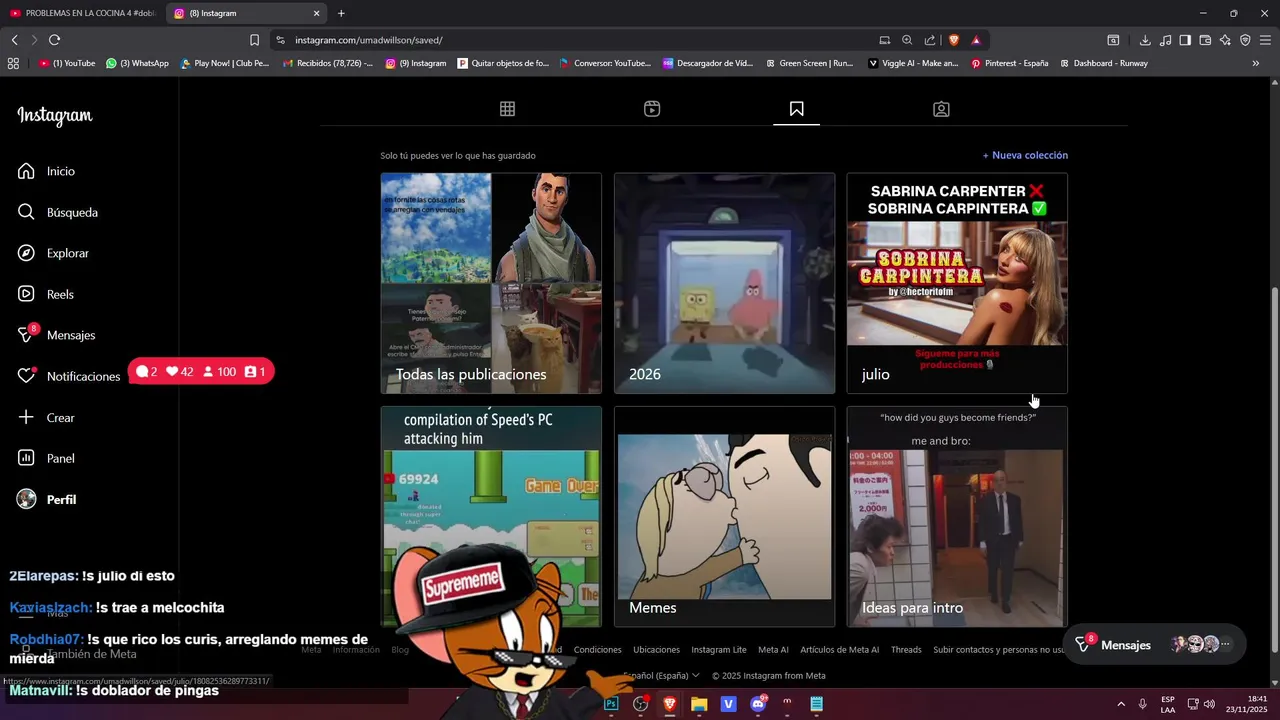
Task: Open OBS from the taskbar
Action: (x=640, y=704)
